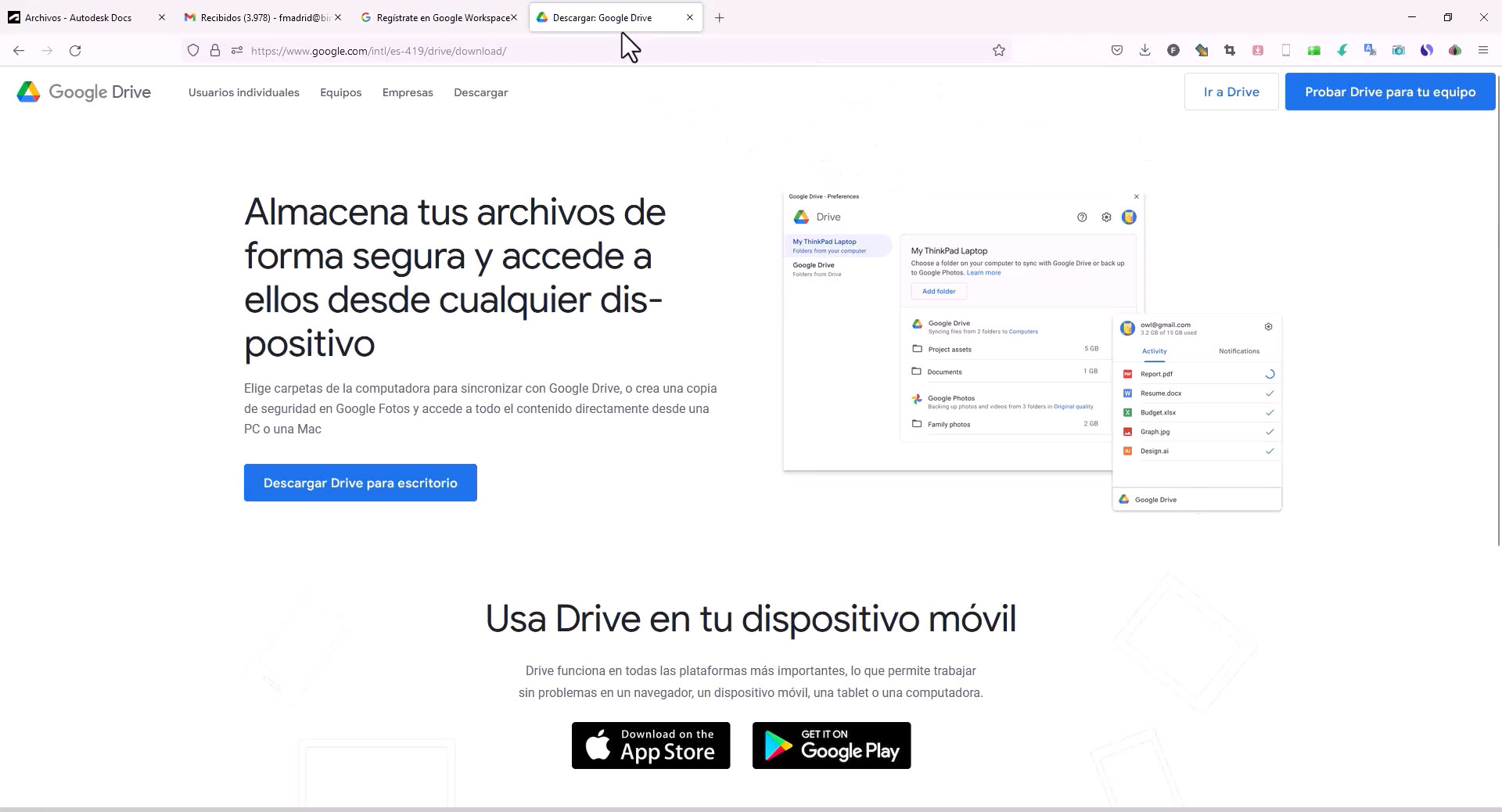Viewport: 1502px width, 812px height.
Task: Click 'Descargar Drive para escritorio'
Action: (x=360, y=483)
